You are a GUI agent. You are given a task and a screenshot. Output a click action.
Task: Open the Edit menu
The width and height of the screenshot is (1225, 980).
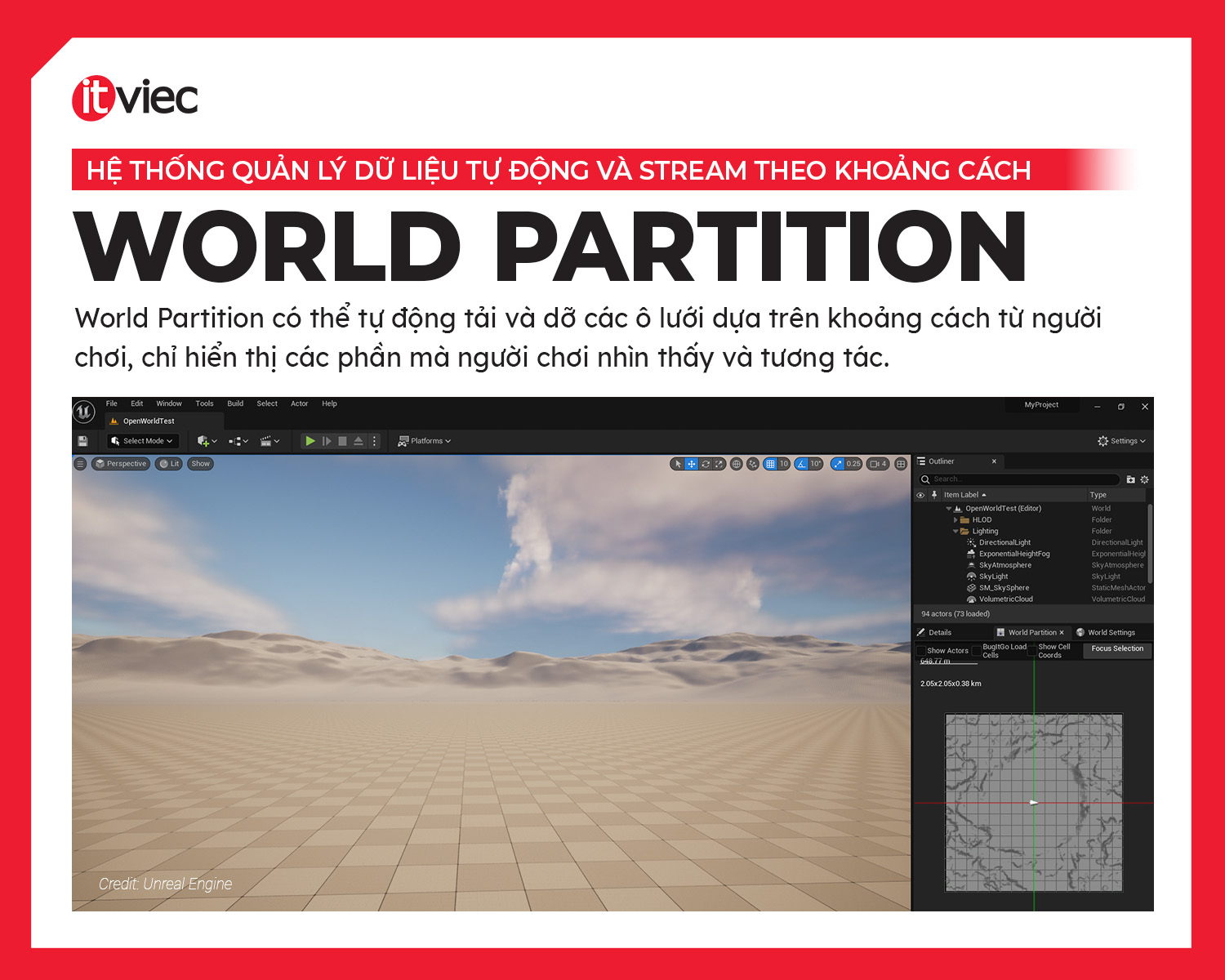point(137,403)
